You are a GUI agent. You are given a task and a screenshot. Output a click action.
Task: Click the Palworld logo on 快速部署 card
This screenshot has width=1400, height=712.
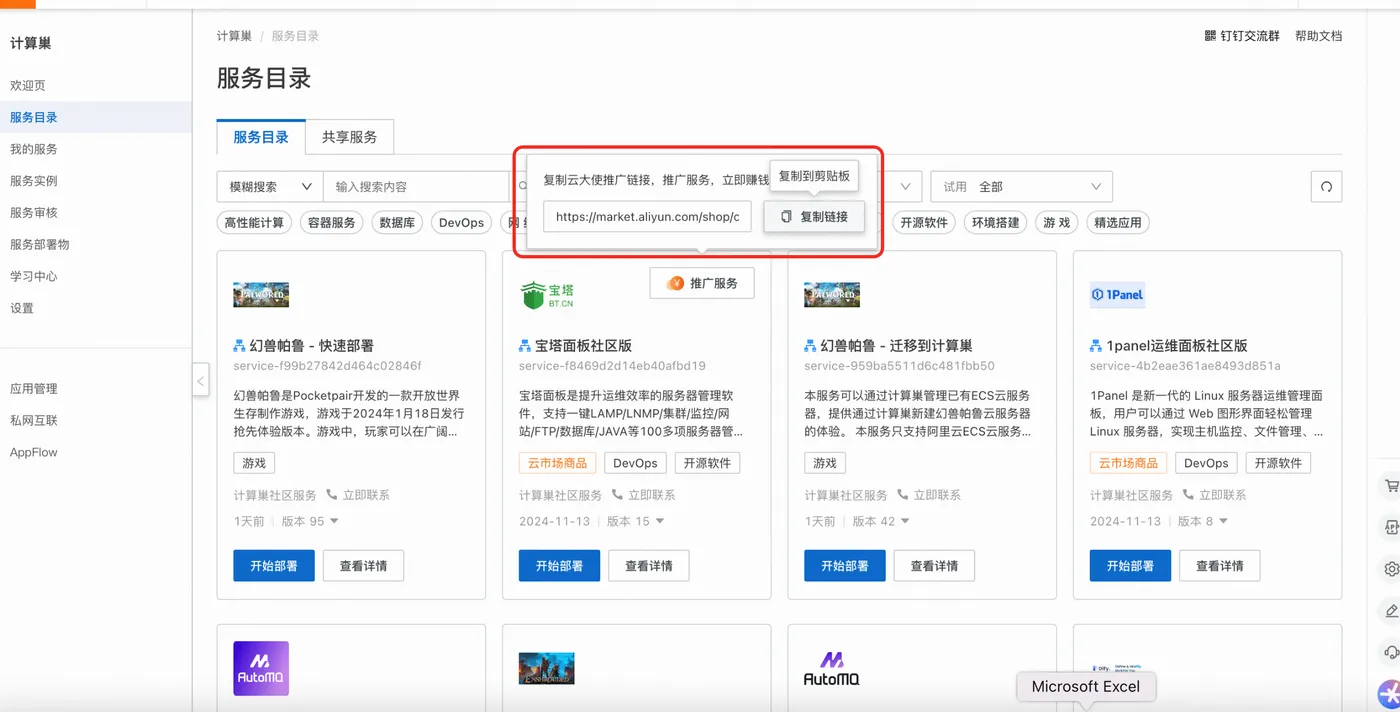(261, 295)
